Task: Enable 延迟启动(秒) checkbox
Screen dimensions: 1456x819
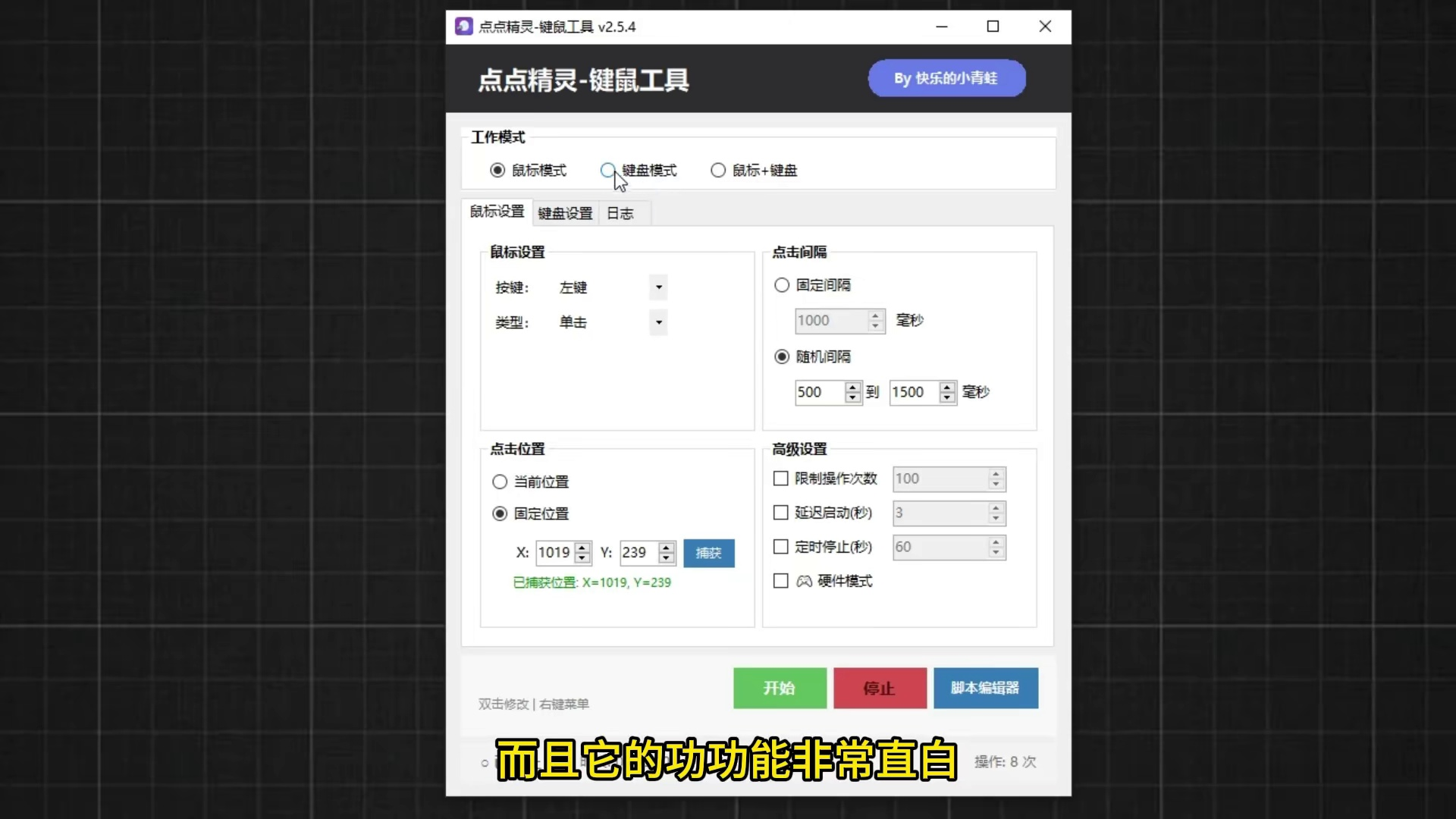Action: coord(780,513)
